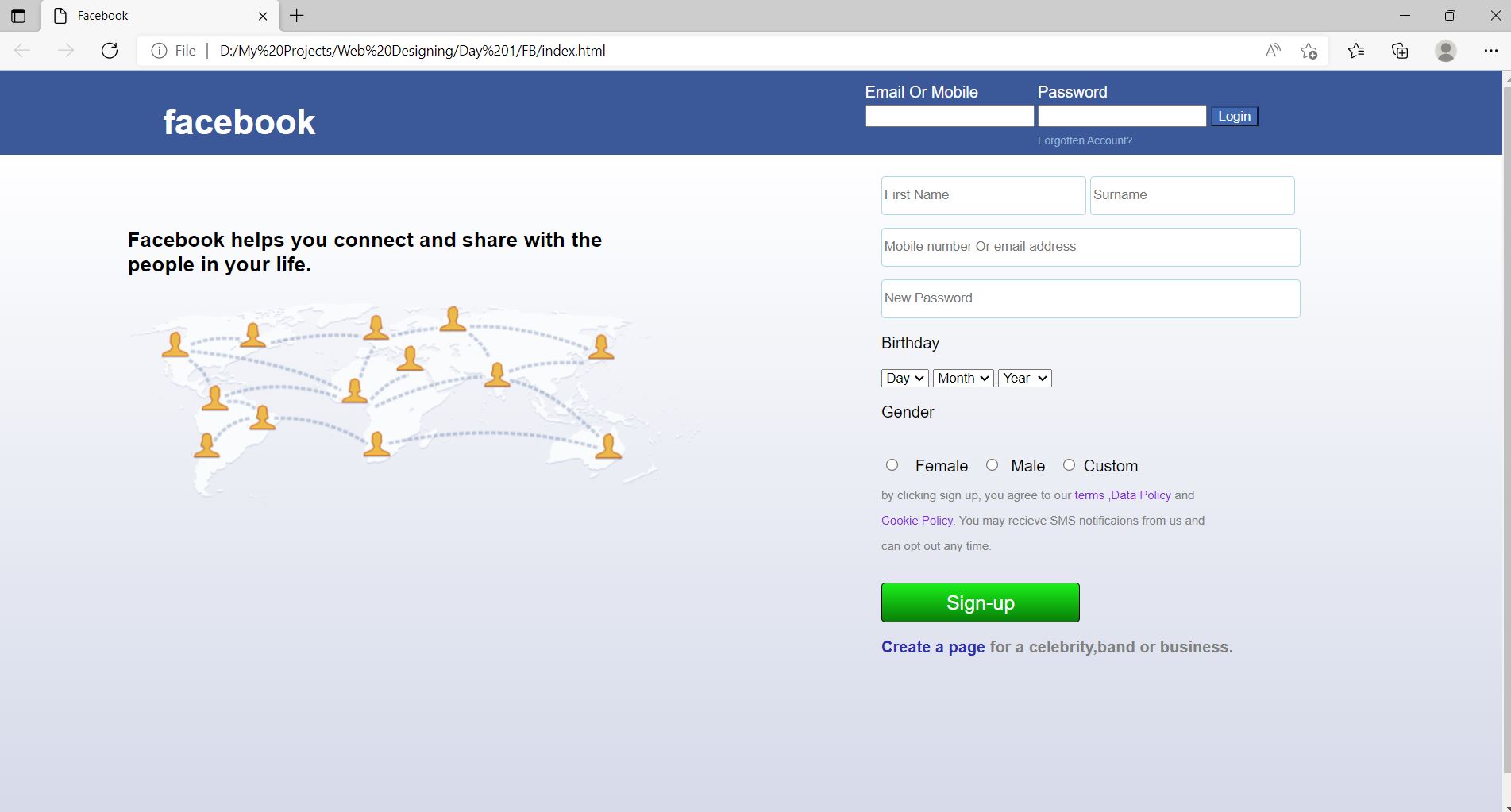
Task: Click the facebook logo text
Action: [239, 122]
